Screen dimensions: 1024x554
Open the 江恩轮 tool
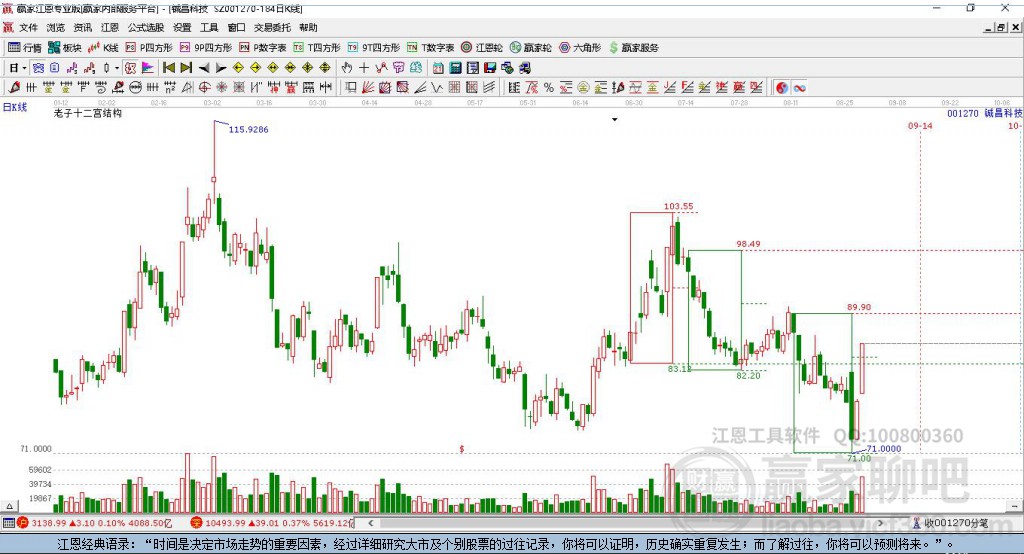(482, 48)
